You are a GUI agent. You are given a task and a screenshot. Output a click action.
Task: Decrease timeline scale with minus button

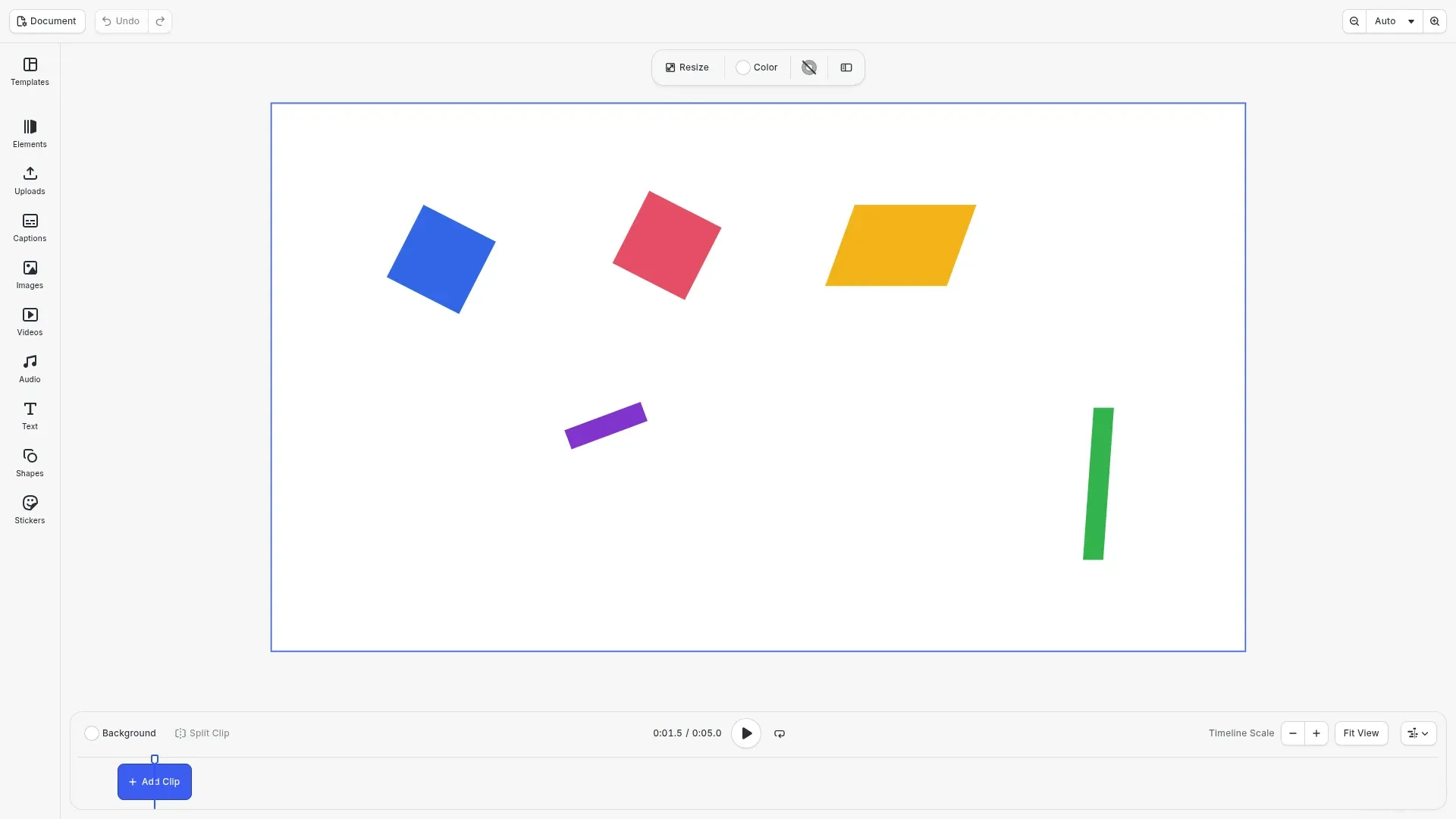click(1293, 733)
